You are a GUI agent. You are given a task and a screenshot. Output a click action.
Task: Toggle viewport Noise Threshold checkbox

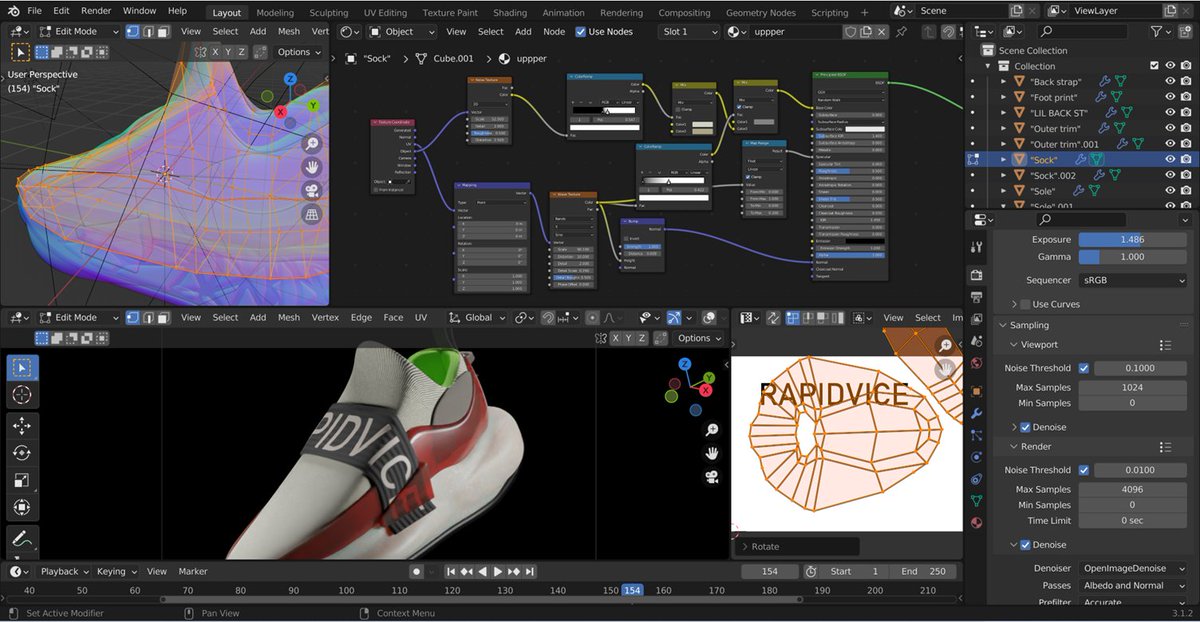pyautogui.click(x=1084, y=368)
